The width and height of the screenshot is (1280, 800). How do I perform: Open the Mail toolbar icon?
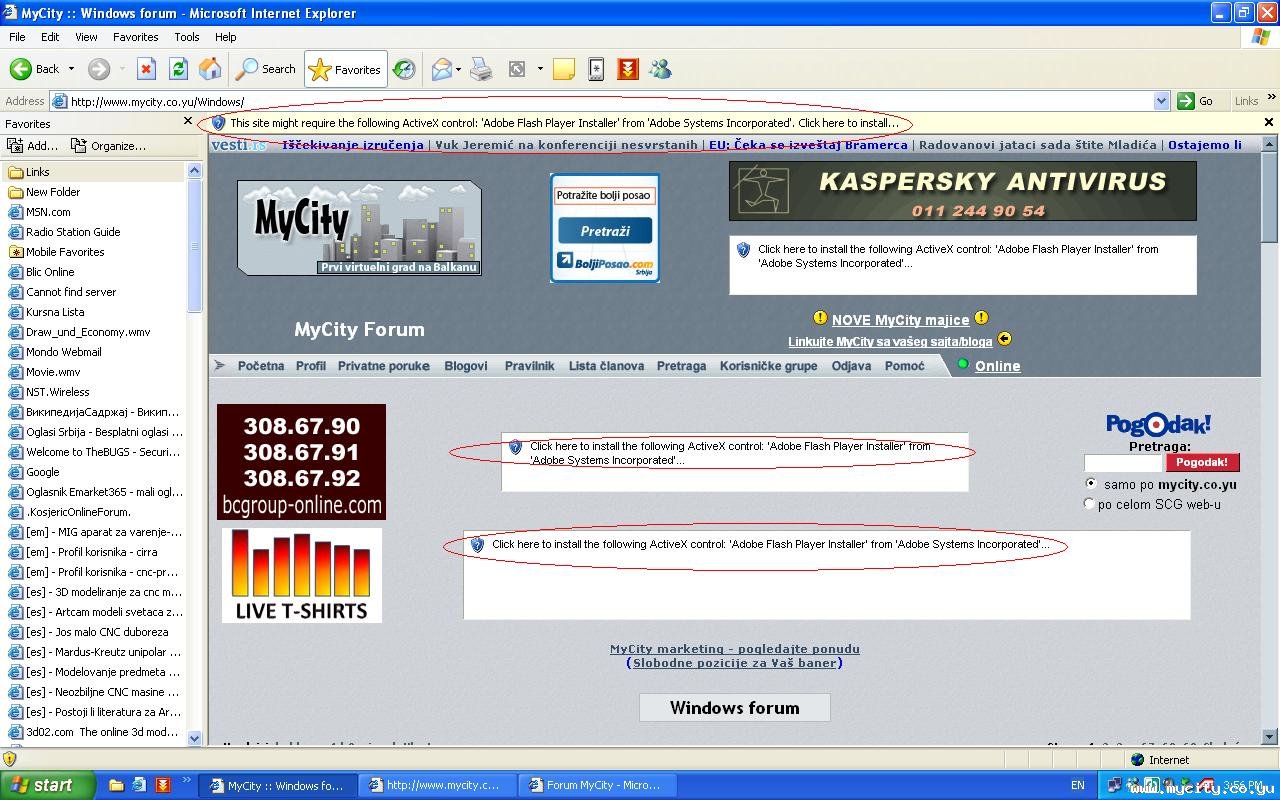pyautogui.click(x=441, y=69)
